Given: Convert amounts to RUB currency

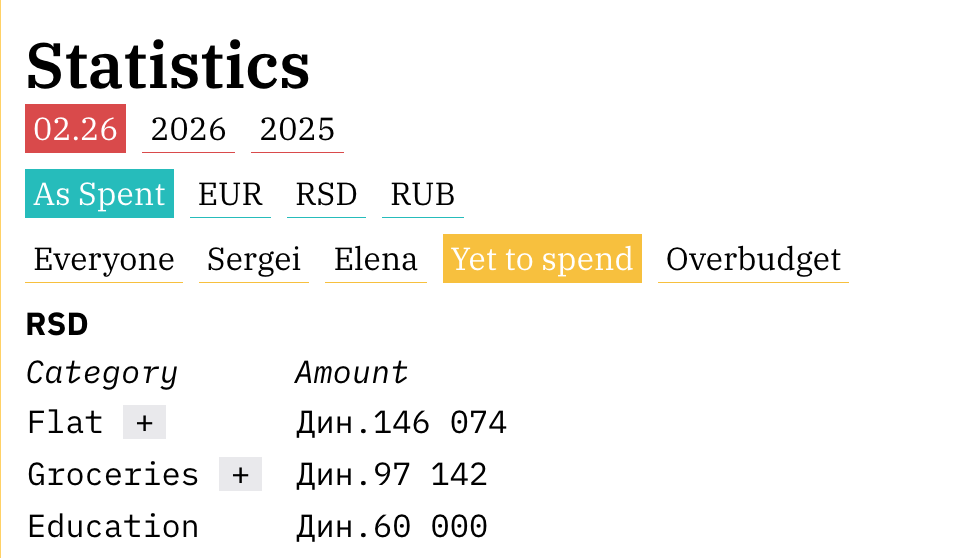Looking at the screenshot, I should coord(422,194).
